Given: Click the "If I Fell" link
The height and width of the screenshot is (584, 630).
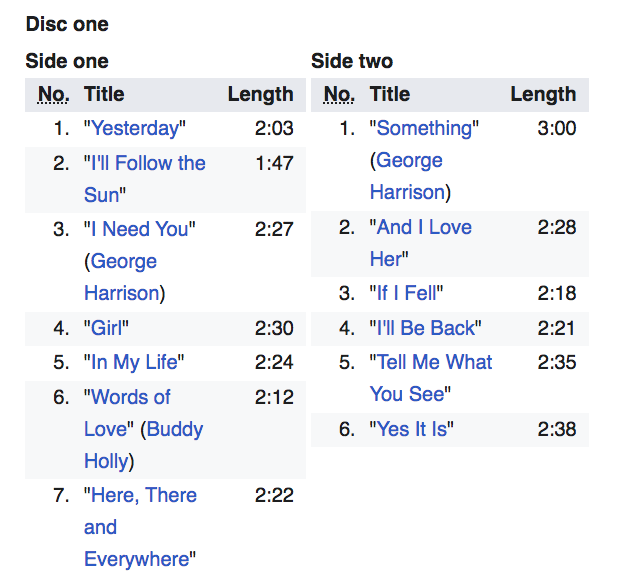Looking at the screenshot, I should click(407, 294).
